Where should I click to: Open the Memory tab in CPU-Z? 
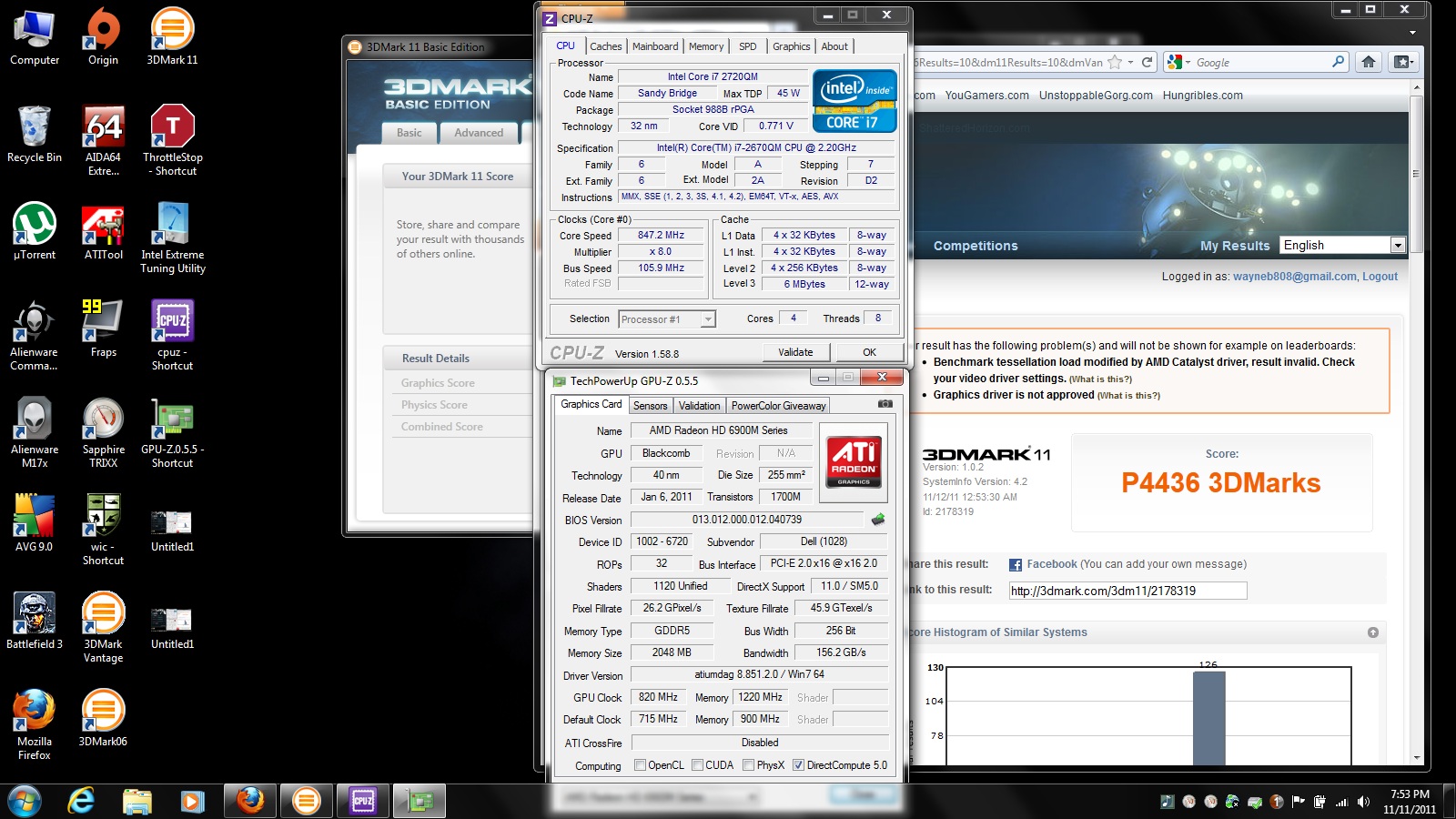point(706,46)
